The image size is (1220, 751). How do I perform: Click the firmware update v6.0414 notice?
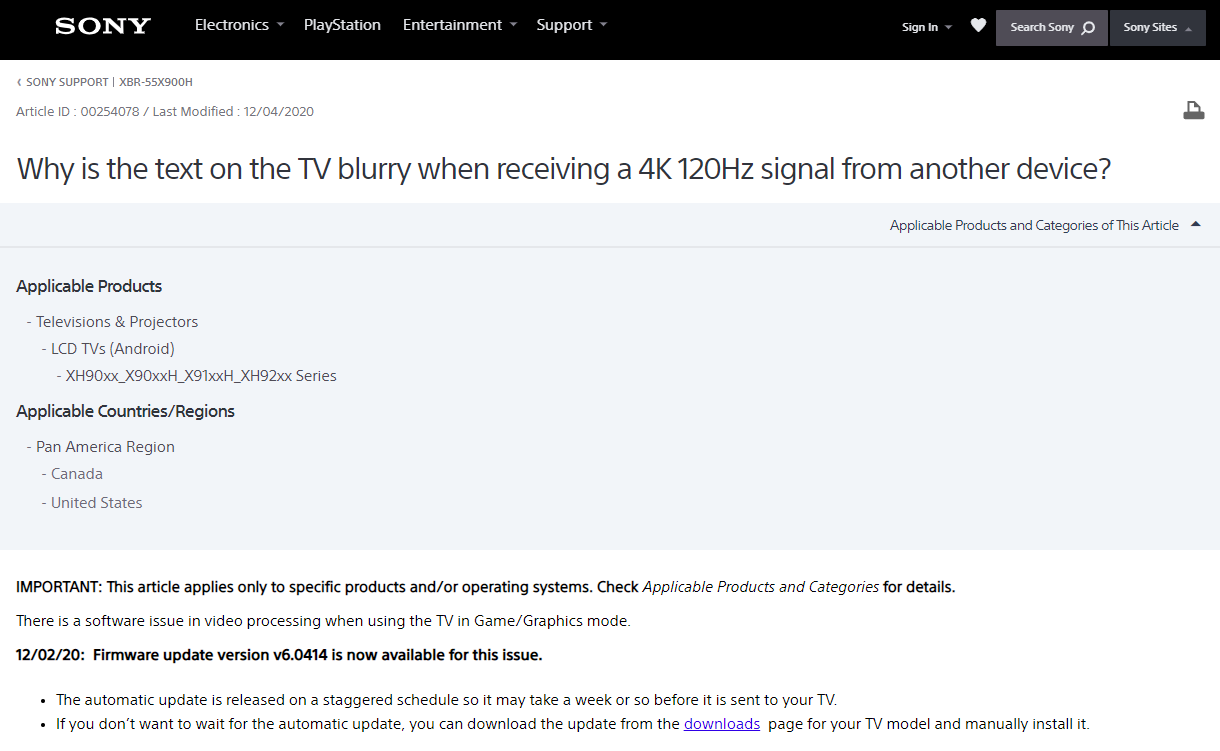[x=279, y=655]
